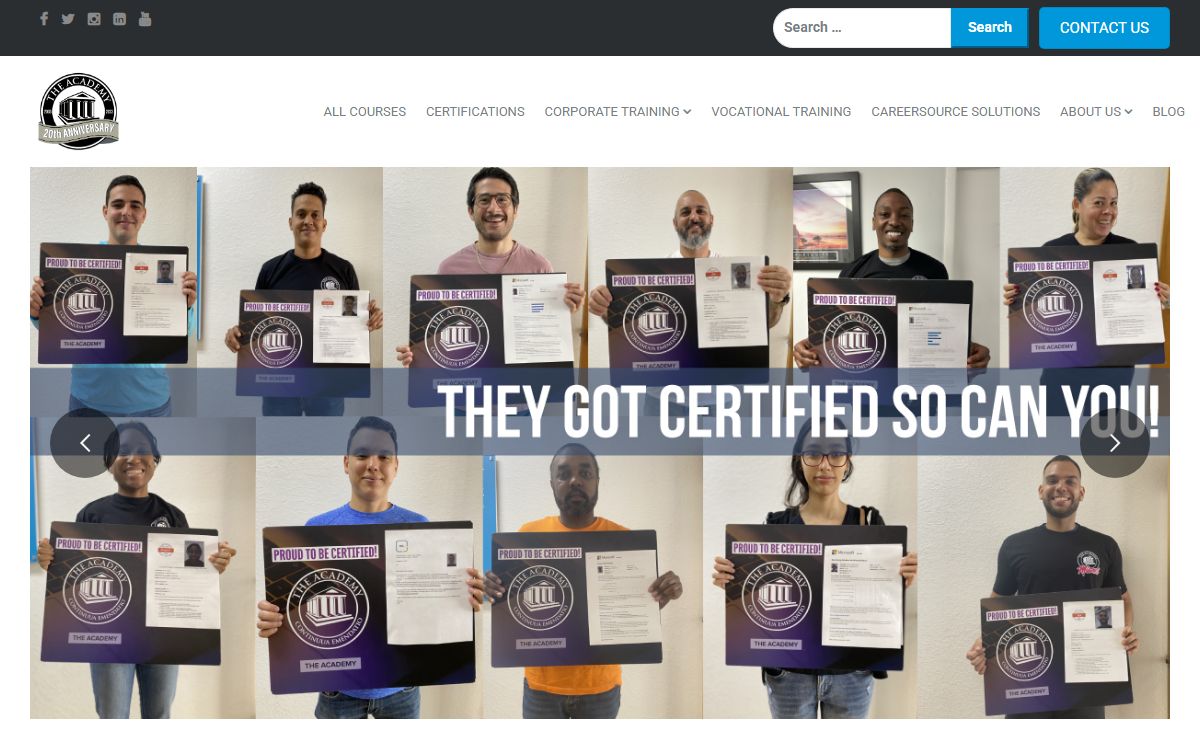Open the Facebook social icon
The image size is (1200, 740).
(44, 19)
